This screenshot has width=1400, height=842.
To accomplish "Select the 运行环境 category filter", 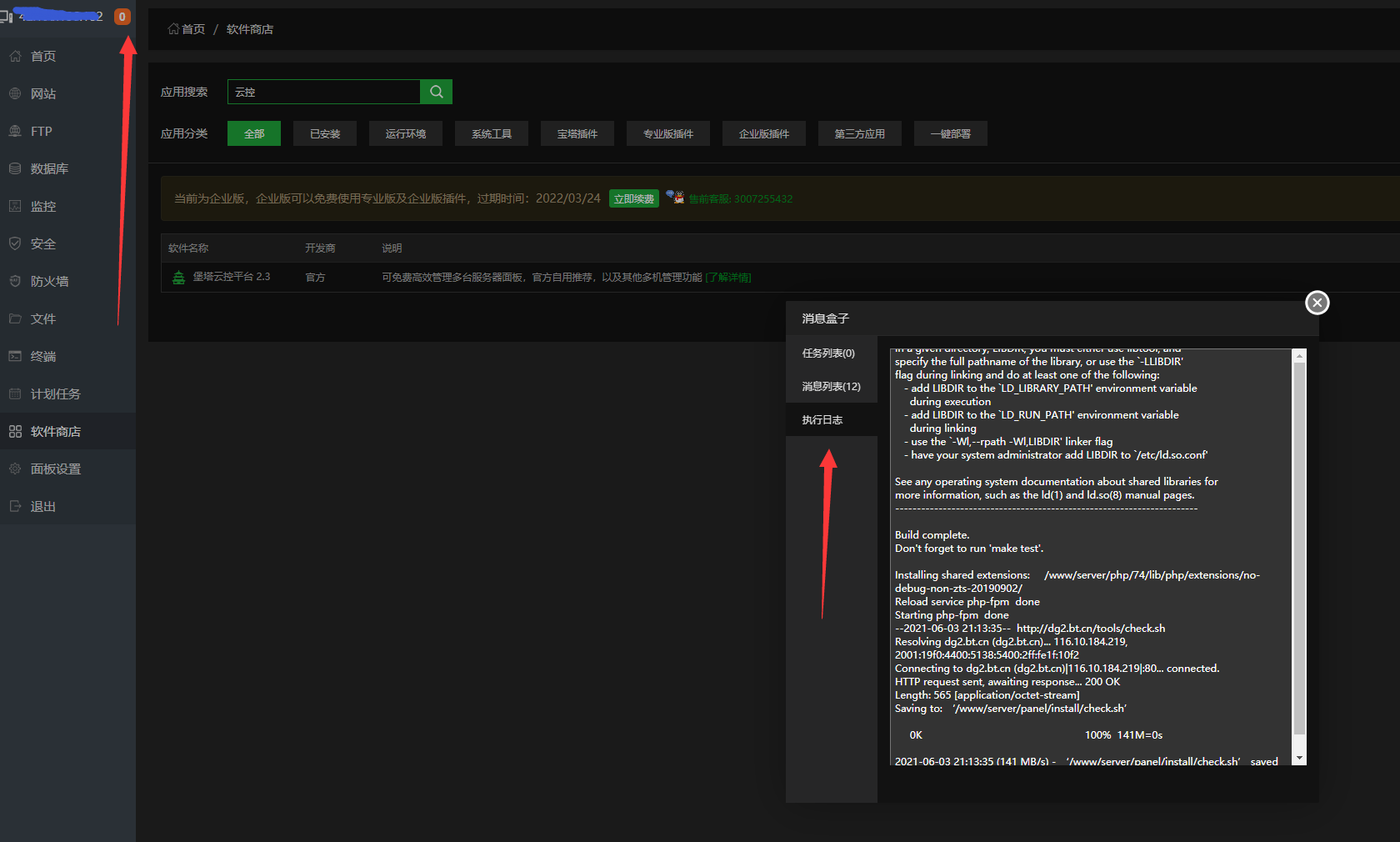I will tap(406, 133).
